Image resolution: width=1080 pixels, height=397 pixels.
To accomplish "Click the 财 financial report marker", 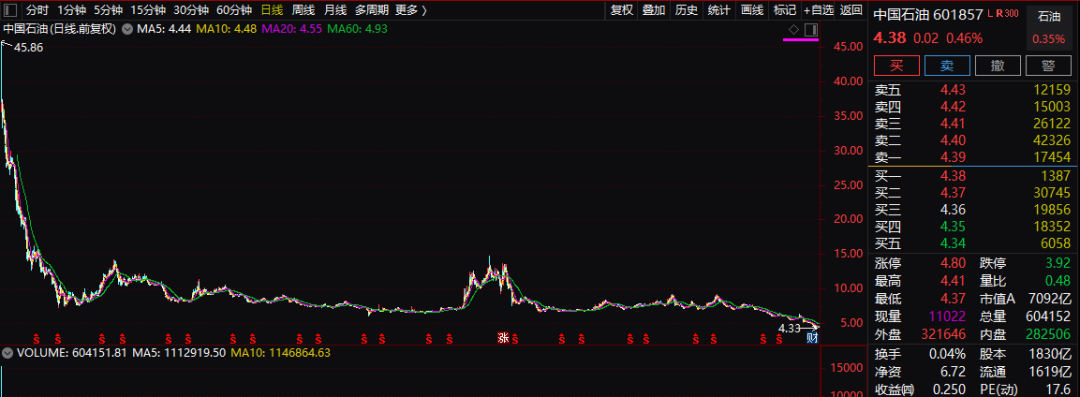I will (812, 338).
